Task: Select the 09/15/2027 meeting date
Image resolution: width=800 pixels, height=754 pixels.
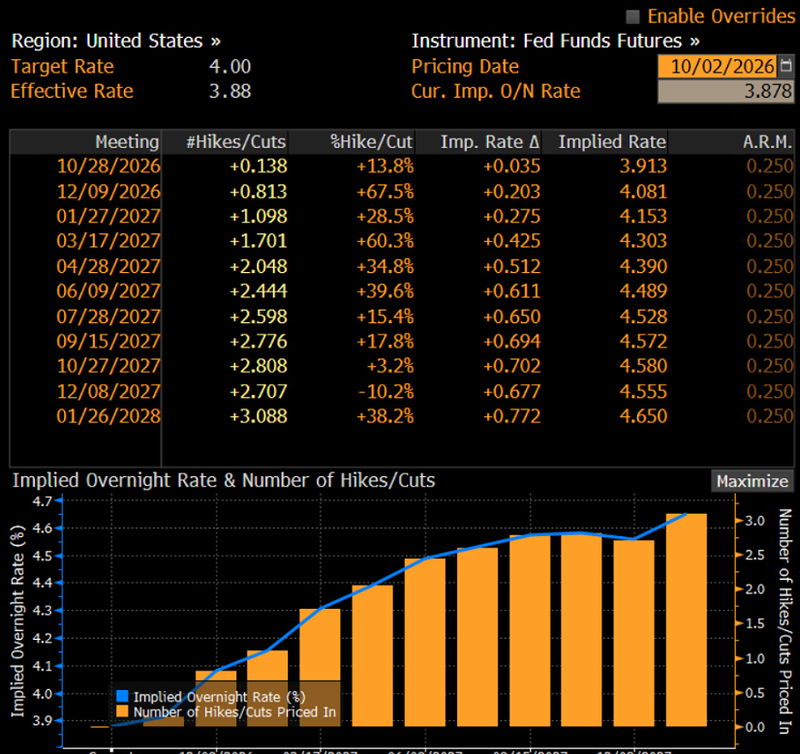Action: (x=108, y=341)
